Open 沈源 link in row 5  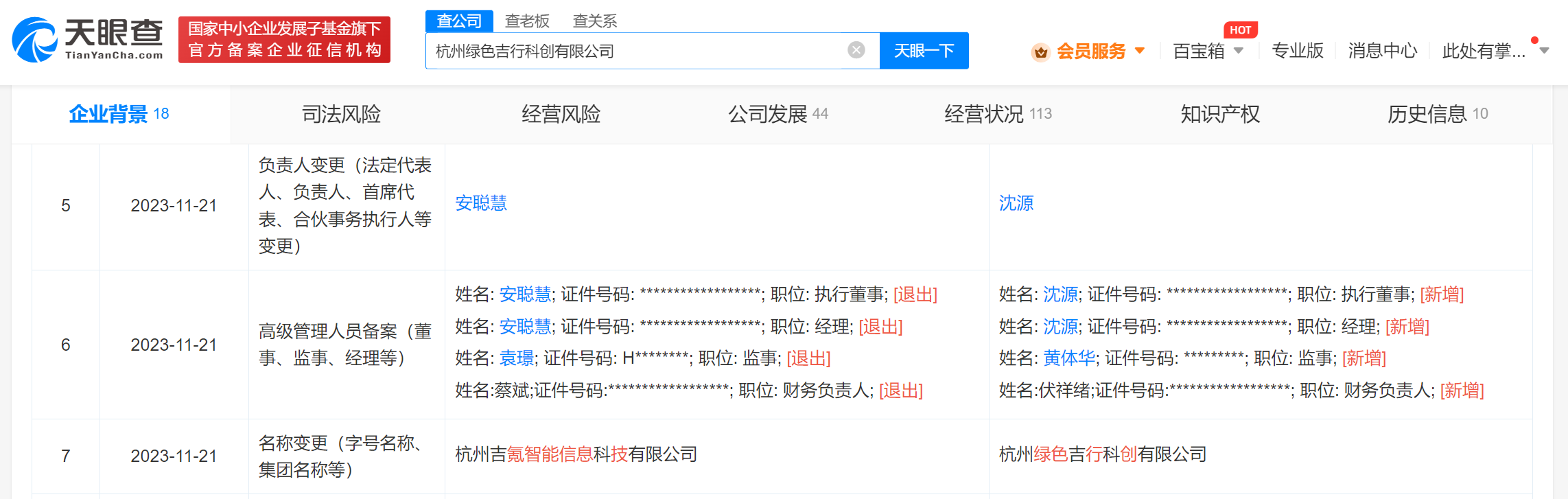tap(1016, 203)
